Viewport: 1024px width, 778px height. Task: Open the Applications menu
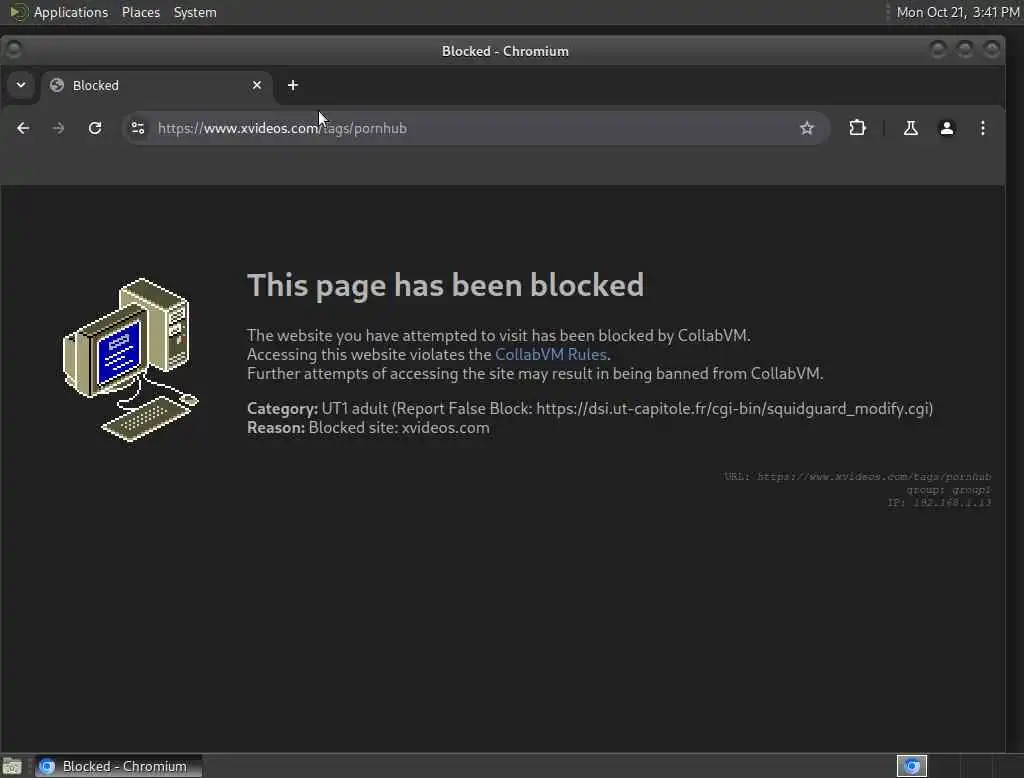[x=71, y=12]
